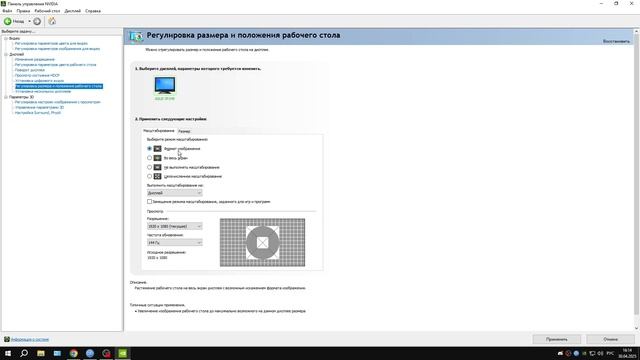Open the Windows Start menu
Screen dimensions: 640x360
click(8, 353)
